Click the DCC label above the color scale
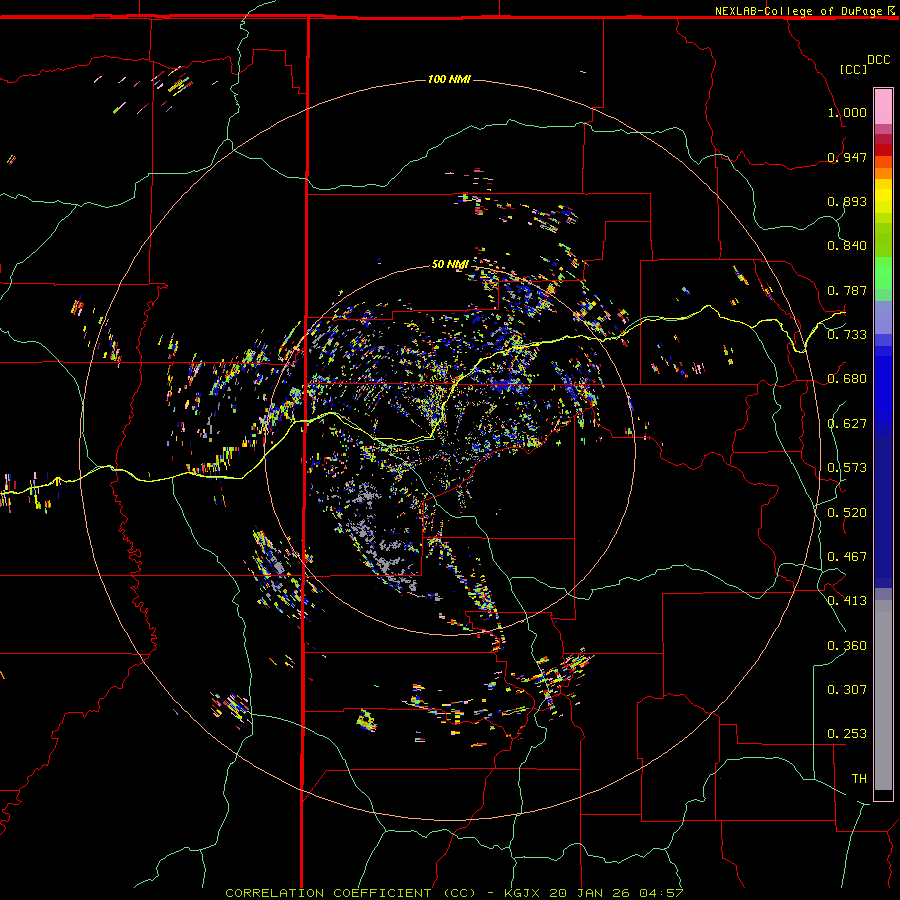This screenshot has height=900, width=900. coord(878,60)
